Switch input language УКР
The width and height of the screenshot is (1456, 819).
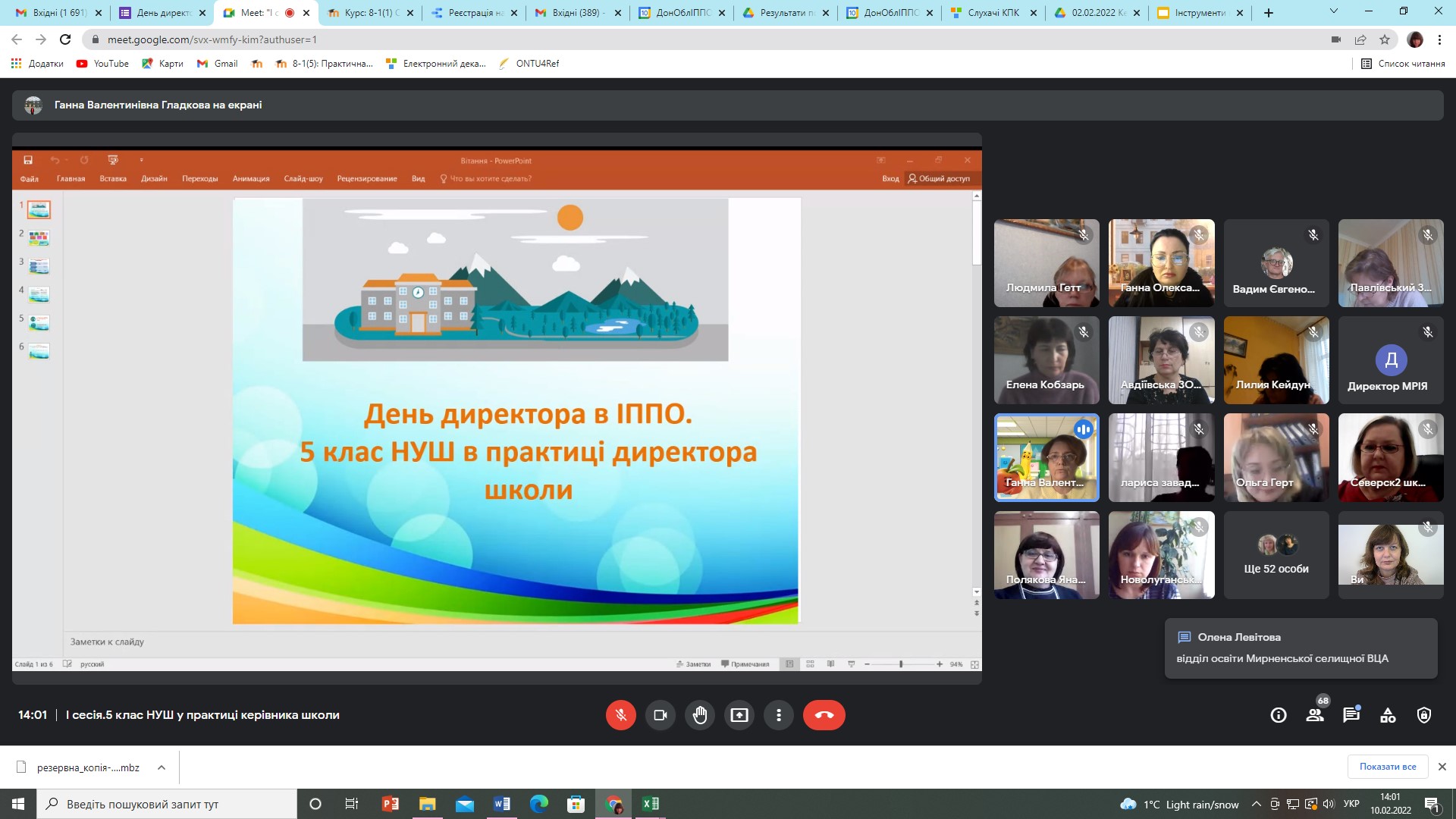coord(1351,804)
